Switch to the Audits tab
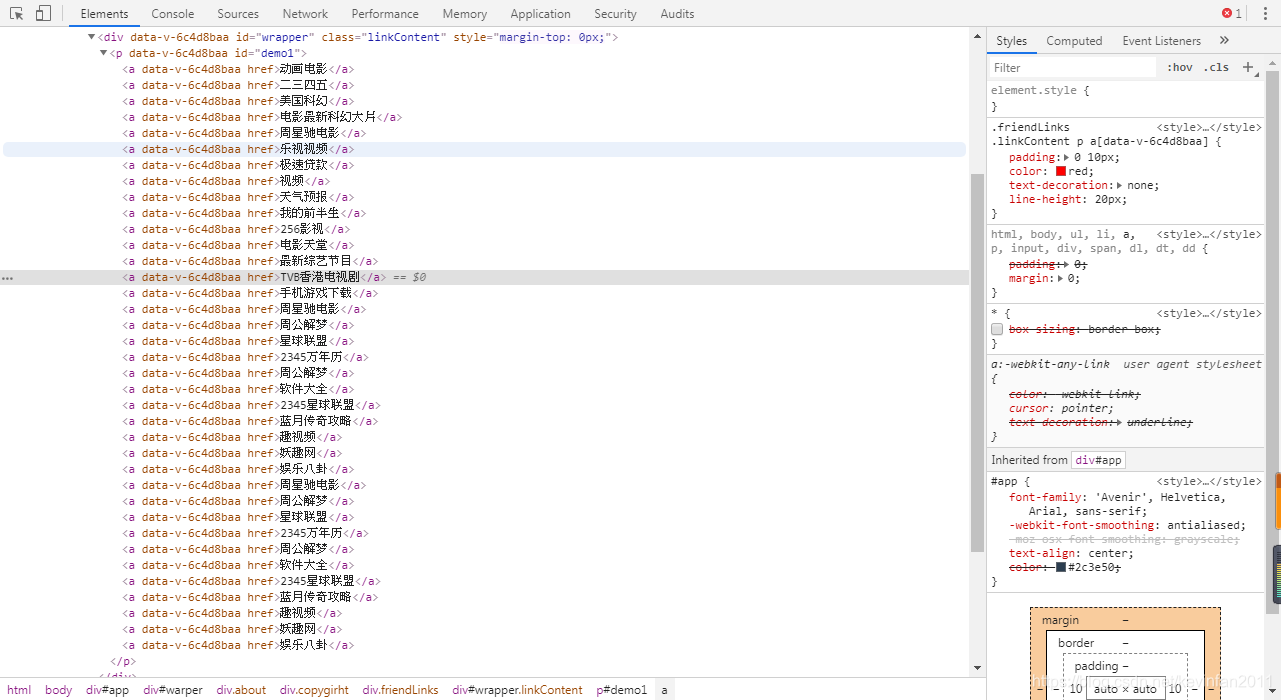 pyautogui.click(x=677, y=14)
